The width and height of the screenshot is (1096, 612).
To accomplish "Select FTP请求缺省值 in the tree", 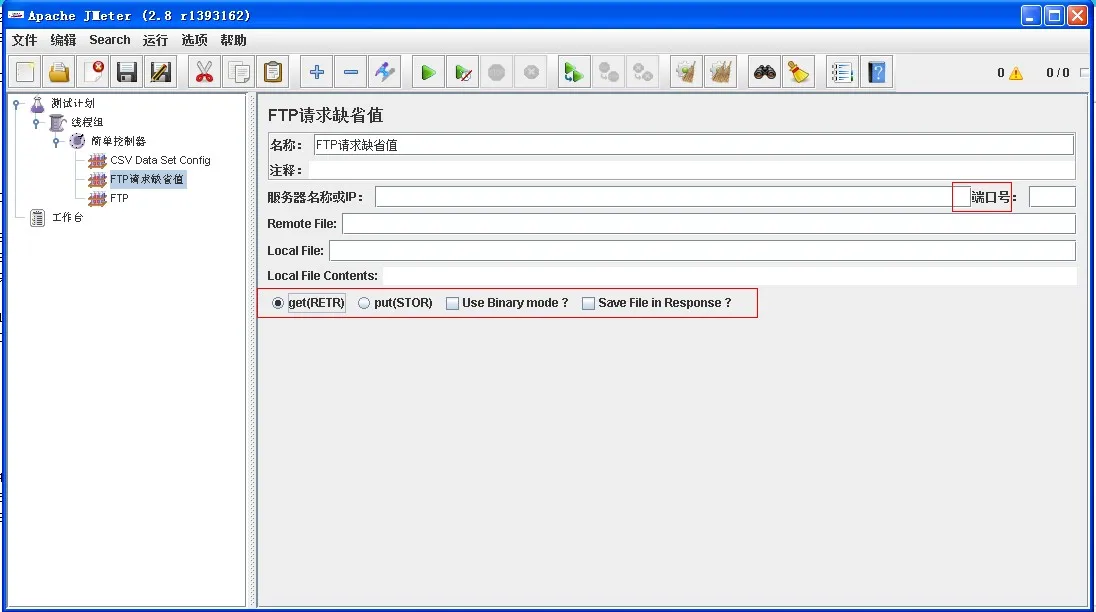I will 147,180.
